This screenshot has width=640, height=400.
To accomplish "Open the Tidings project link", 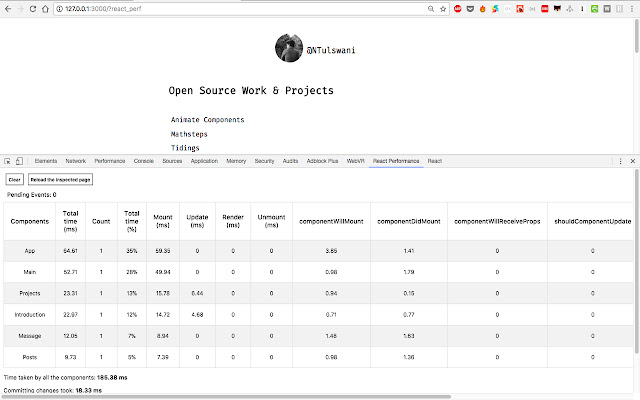I will [185, 148].
